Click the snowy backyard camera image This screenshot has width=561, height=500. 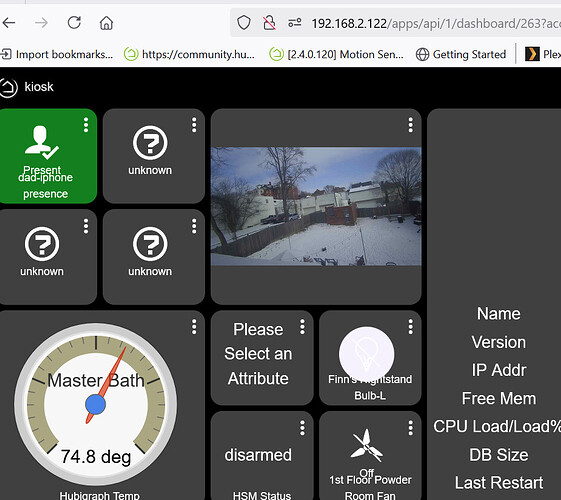[316, 206]
